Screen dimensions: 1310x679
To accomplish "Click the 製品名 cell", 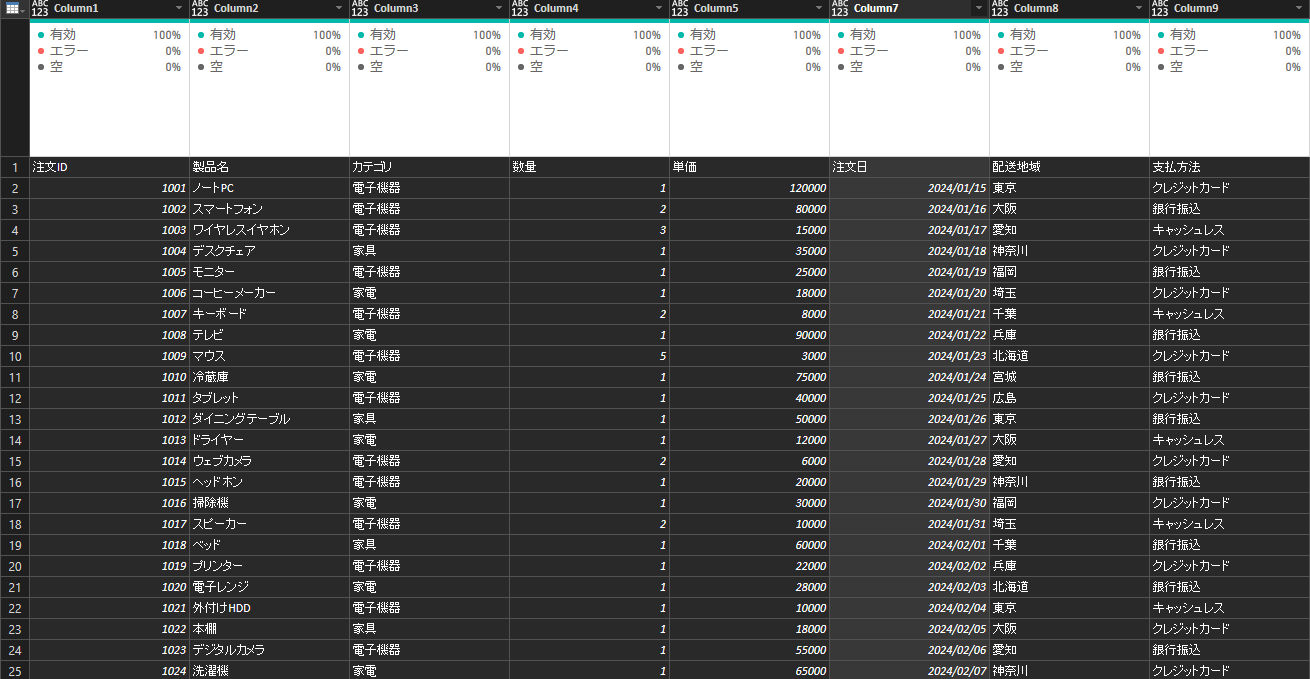I will tap(270, 167).
